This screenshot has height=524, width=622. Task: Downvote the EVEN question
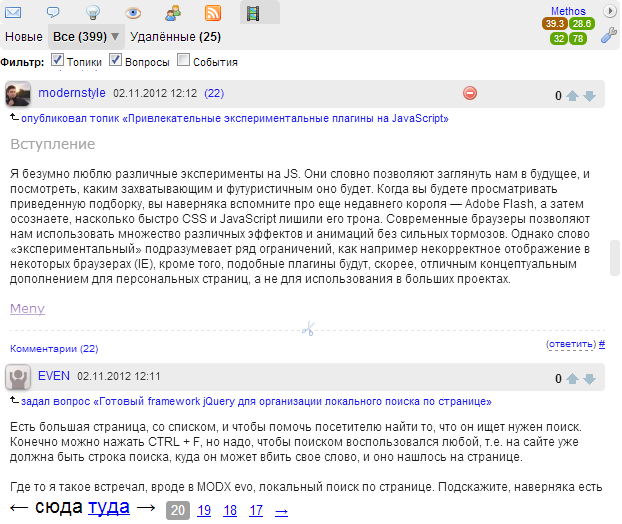tap(590, 379)
